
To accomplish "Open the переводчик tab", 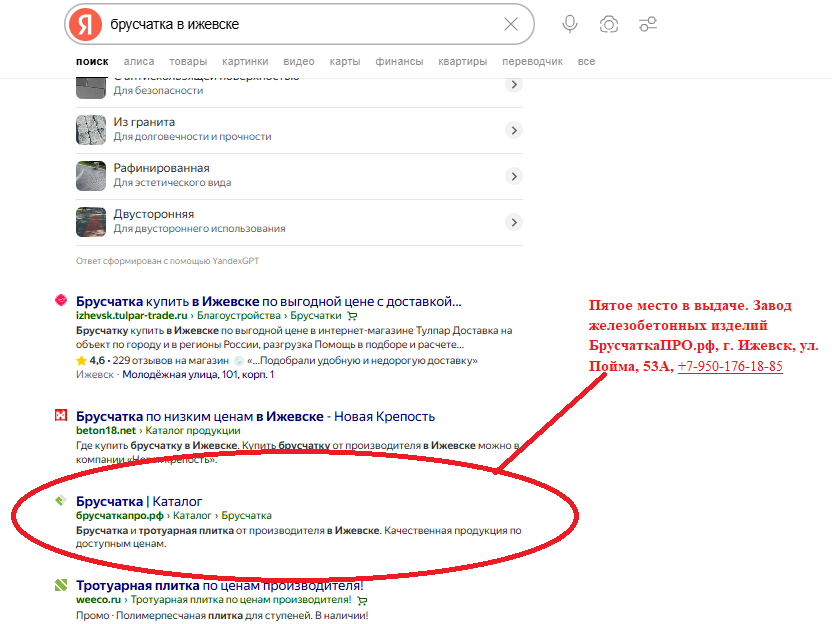I will point(532,62).
